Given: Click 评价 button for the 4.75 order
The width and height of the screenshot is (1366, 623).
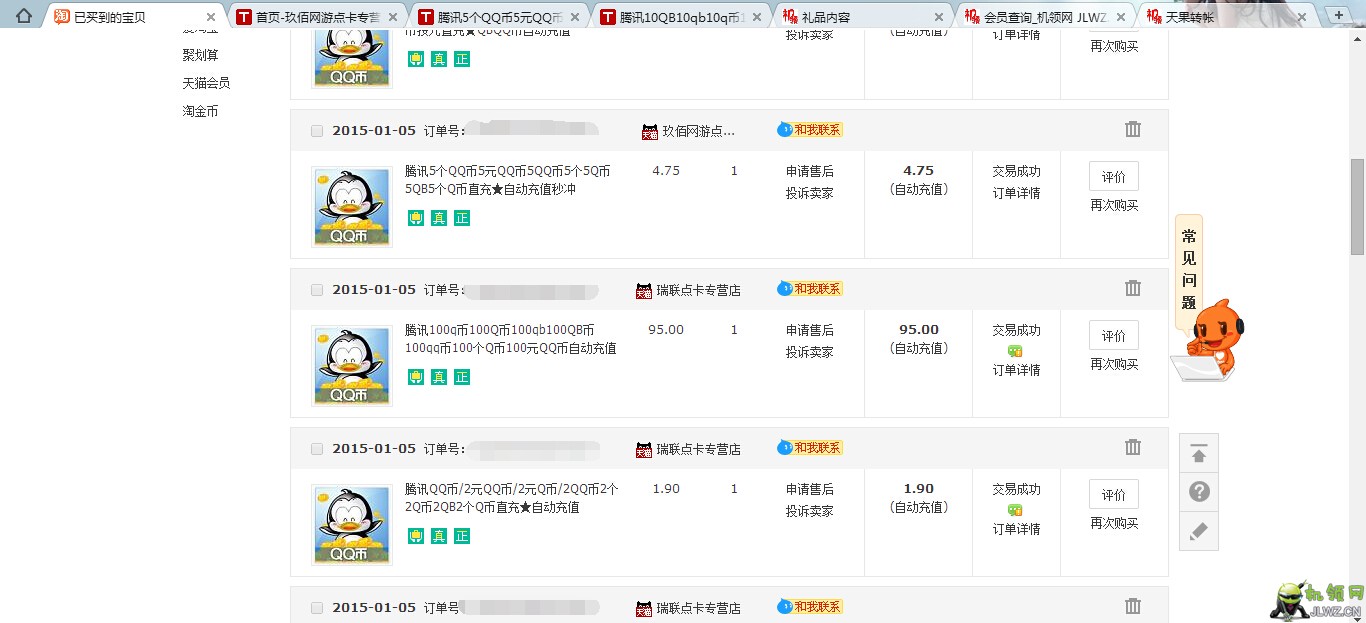Looking at the screenshot, I should pos(1114,176).
